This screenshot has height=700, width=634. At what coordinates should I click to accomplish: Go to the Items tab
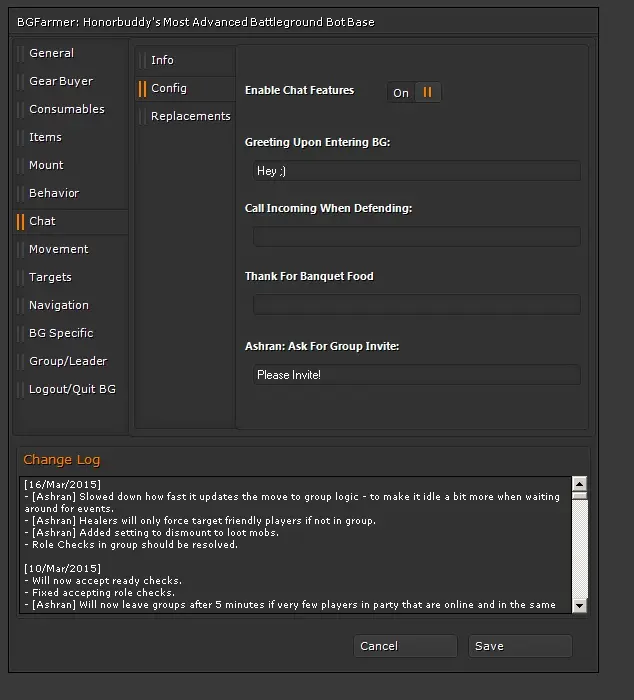click(x=71, y=137)
